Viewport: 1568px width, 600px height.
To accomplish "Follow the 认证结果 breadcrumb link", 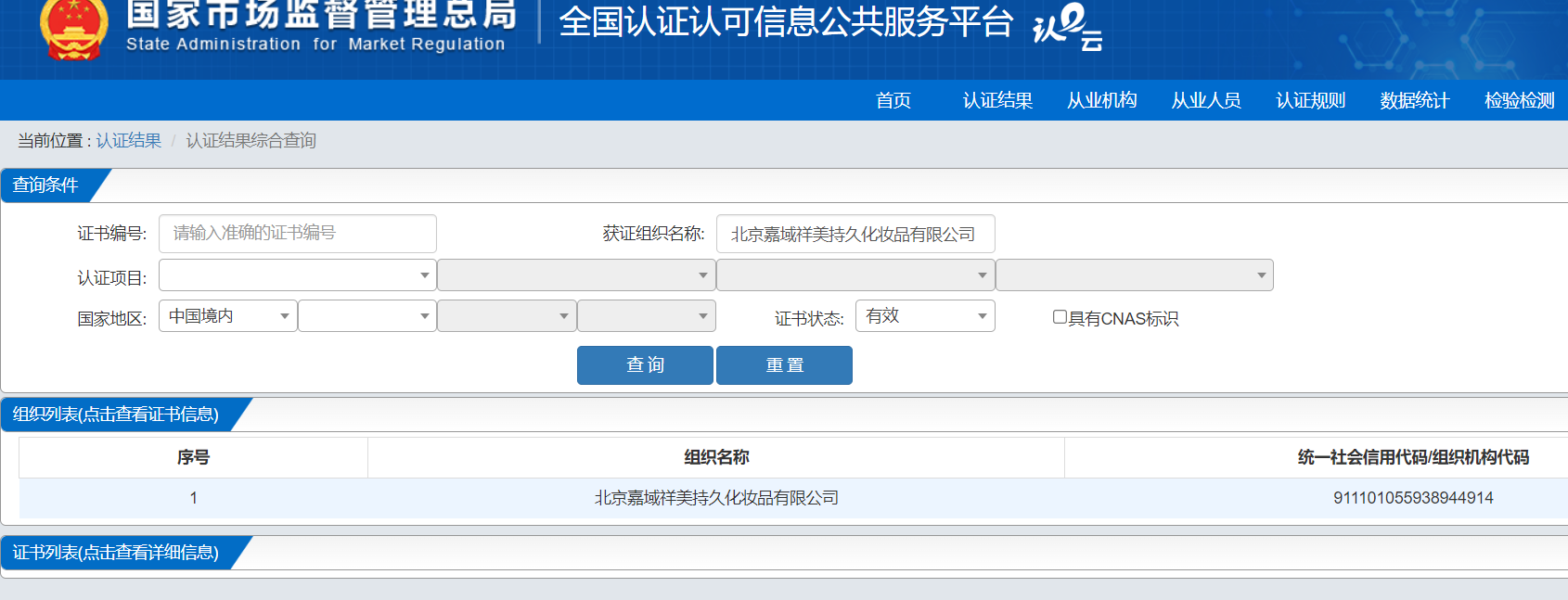I will 128,140.
